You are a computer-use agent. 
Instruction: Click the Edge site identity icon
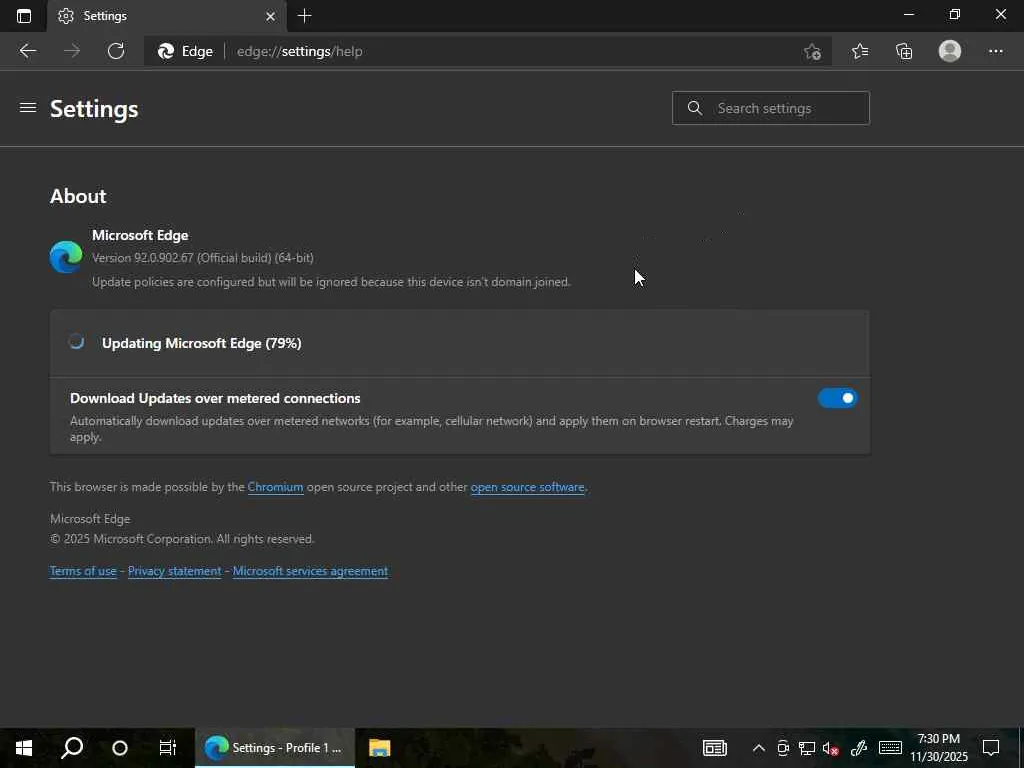pyautogui.click(x=185, y=51)
